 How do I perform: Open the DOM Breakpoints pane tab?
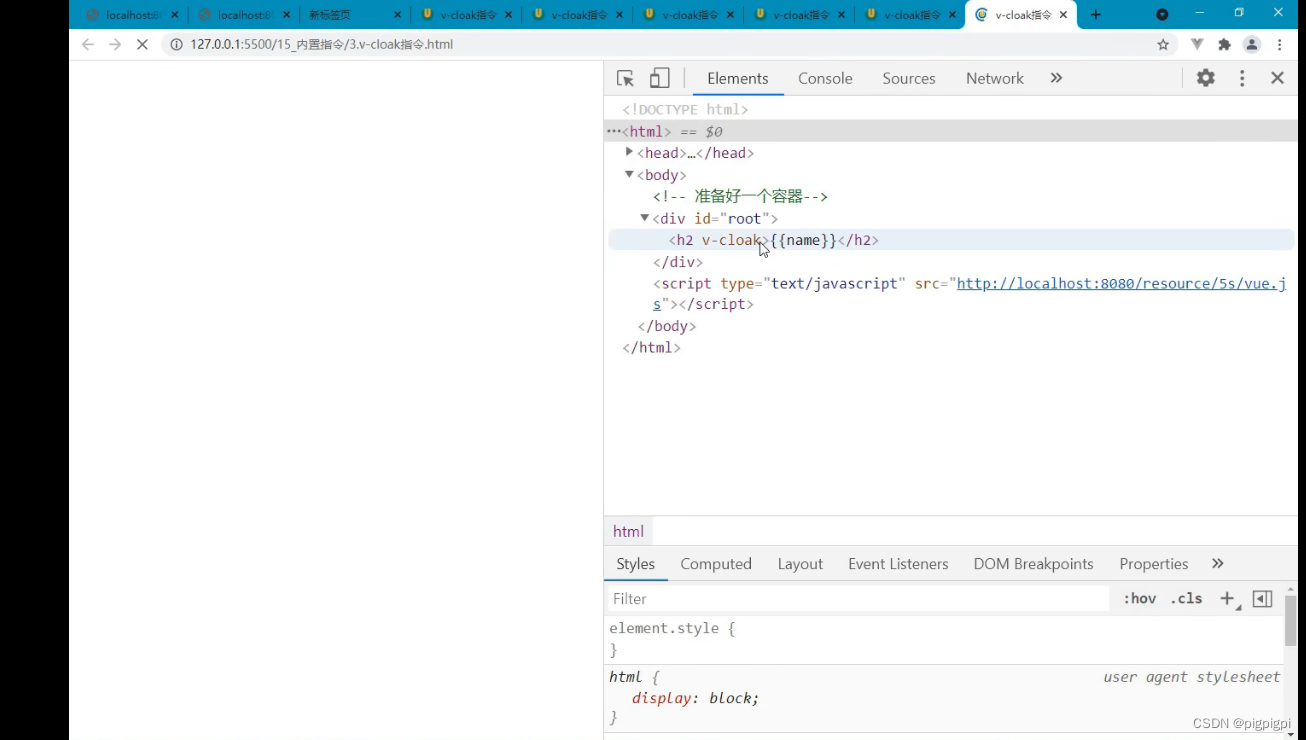click(x=1033, y=564)
